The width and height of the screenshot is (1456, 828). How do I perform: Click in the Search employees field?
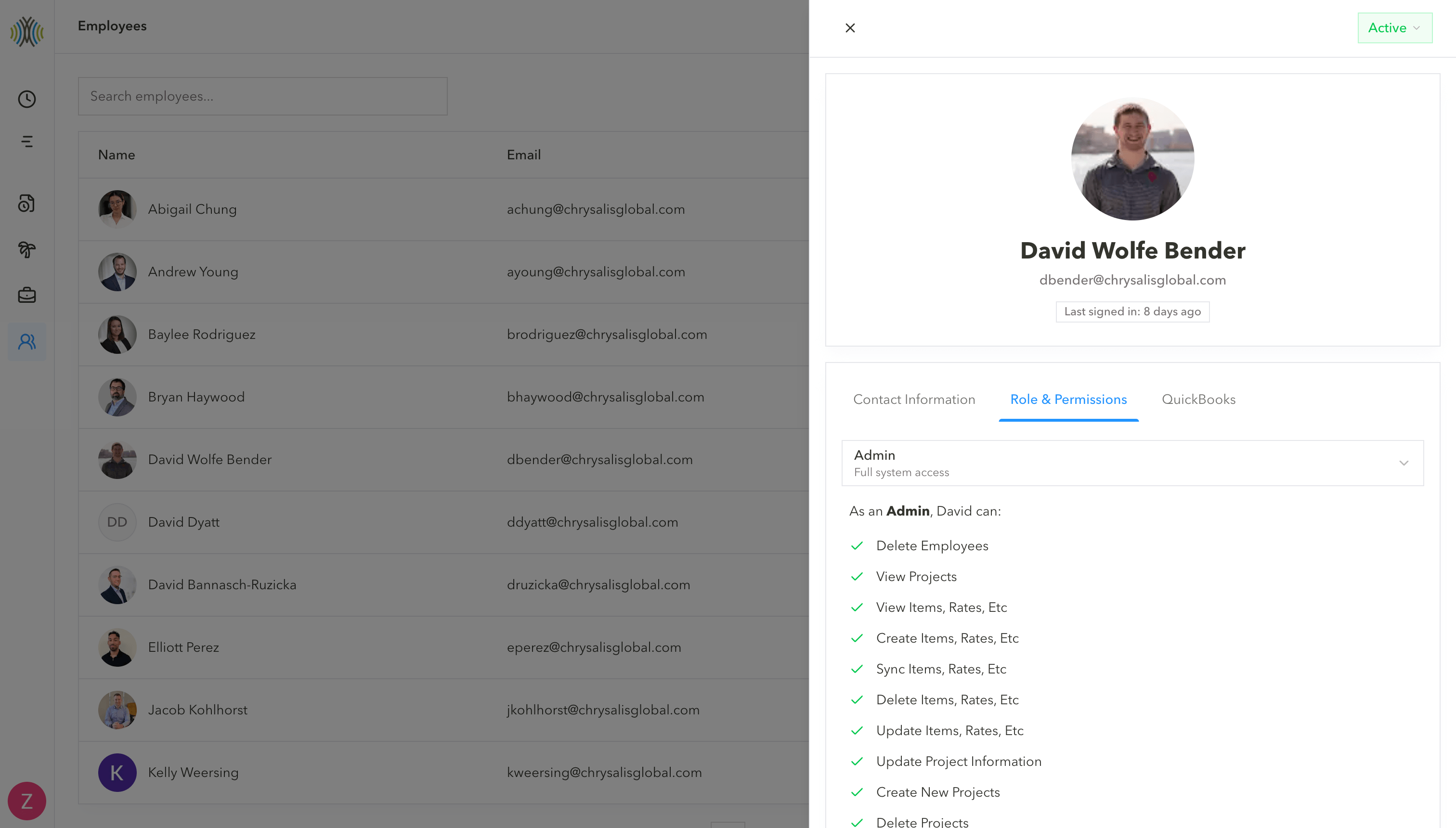point(263,96)
